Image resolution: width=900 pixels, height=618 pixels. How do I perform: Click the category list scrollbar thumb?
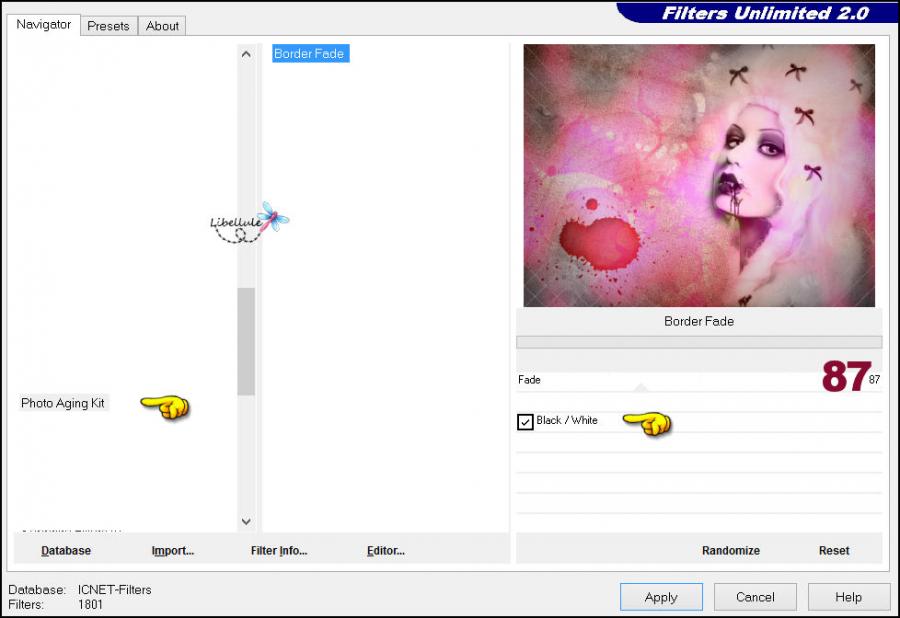[246, 341]
